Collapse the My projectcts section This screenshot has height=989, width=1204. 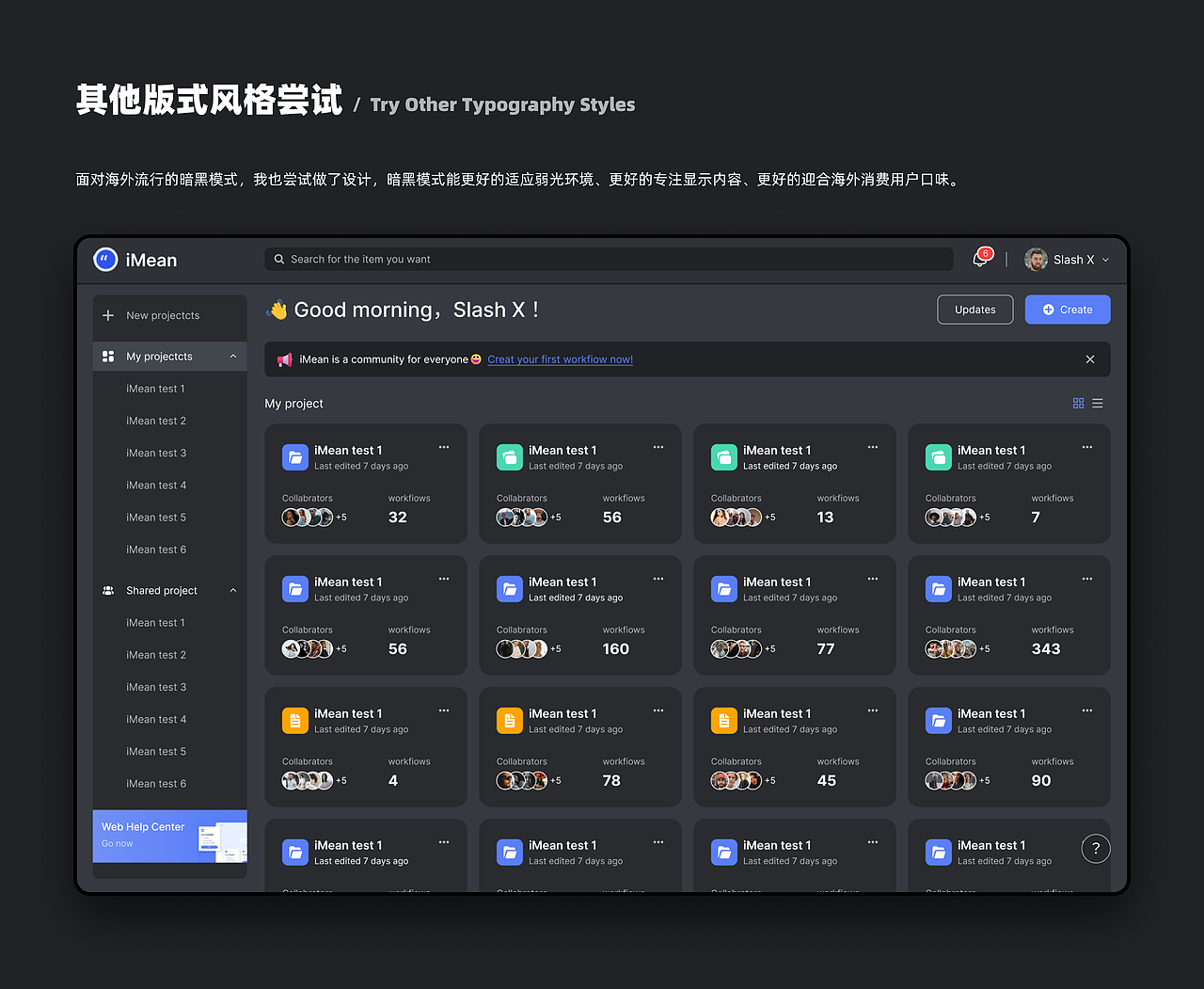[233, 357]
